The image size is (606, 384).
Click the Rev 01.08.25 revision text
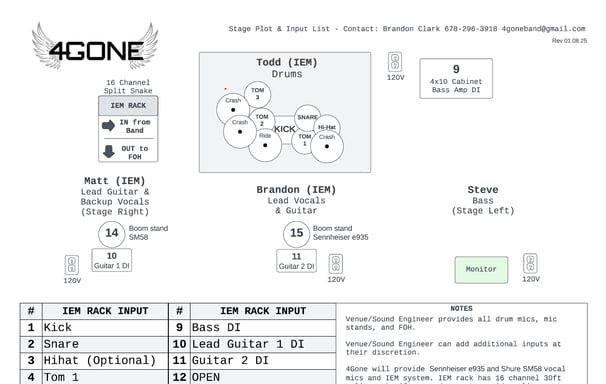coord(569,41)
